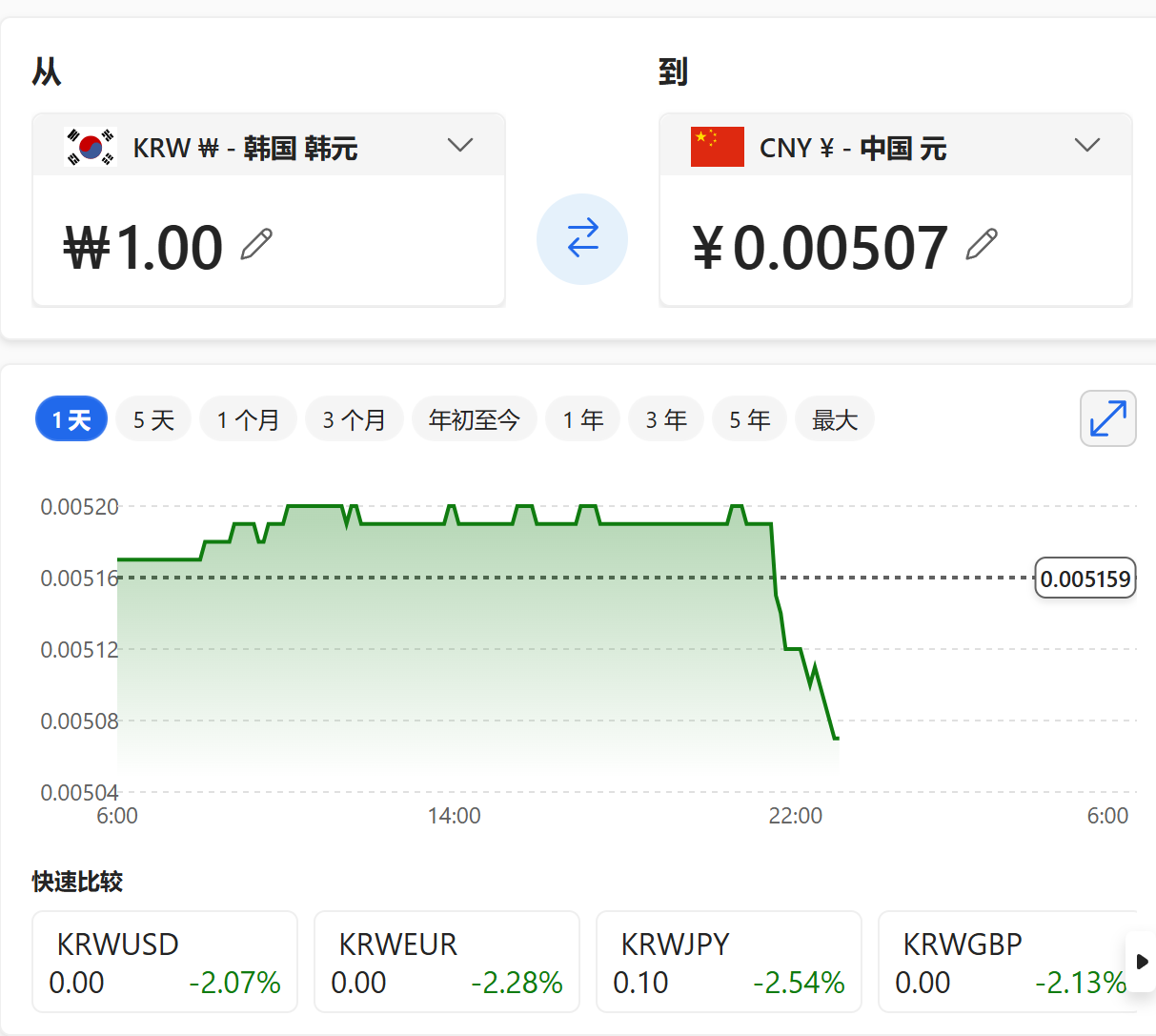Click the swap currencies arrows icon

(582, 238)
